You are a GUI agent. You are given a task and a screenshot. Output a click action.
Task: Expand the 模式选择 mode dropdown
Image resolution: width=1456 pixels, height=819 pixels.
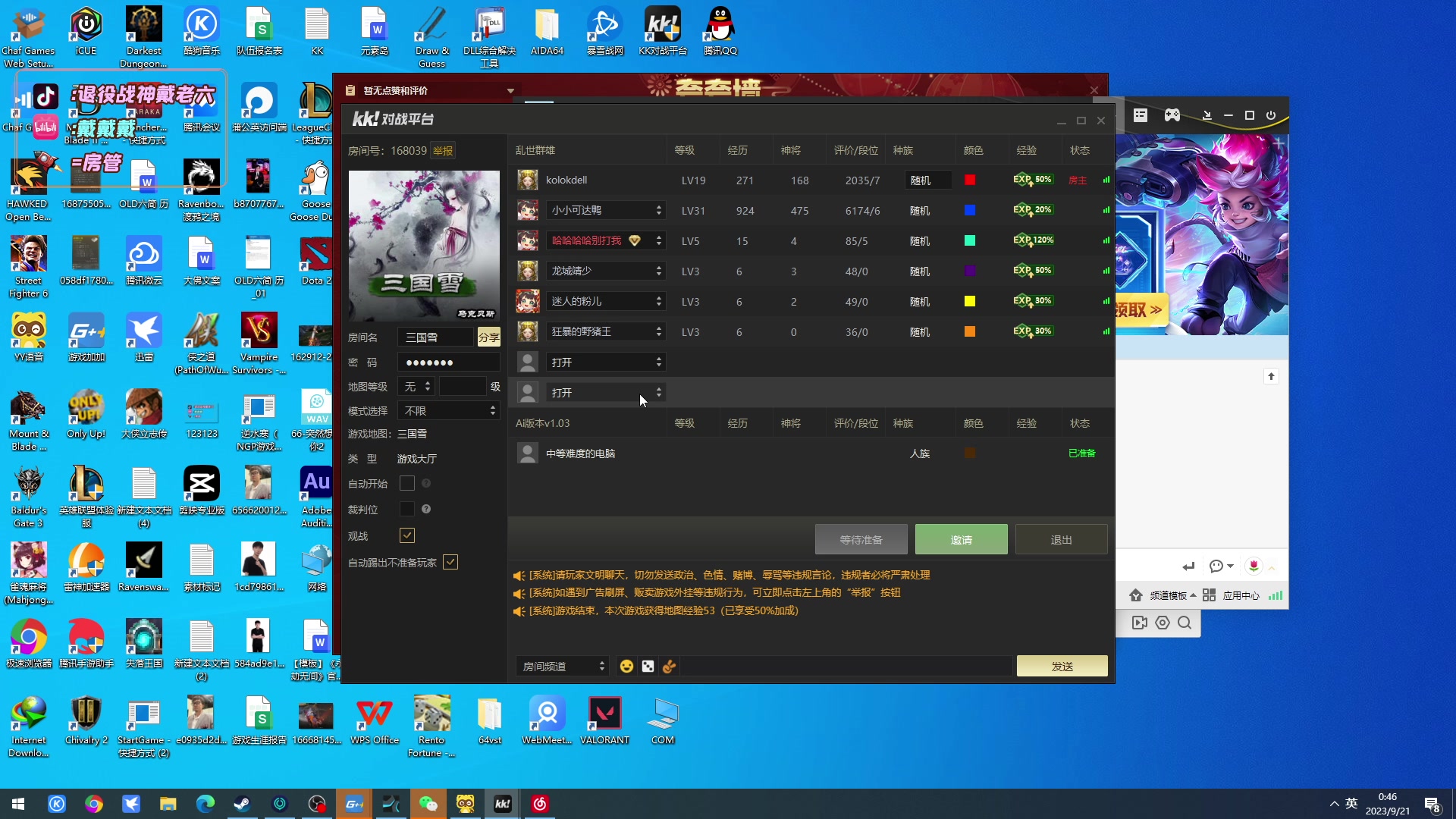pos(449,411)
